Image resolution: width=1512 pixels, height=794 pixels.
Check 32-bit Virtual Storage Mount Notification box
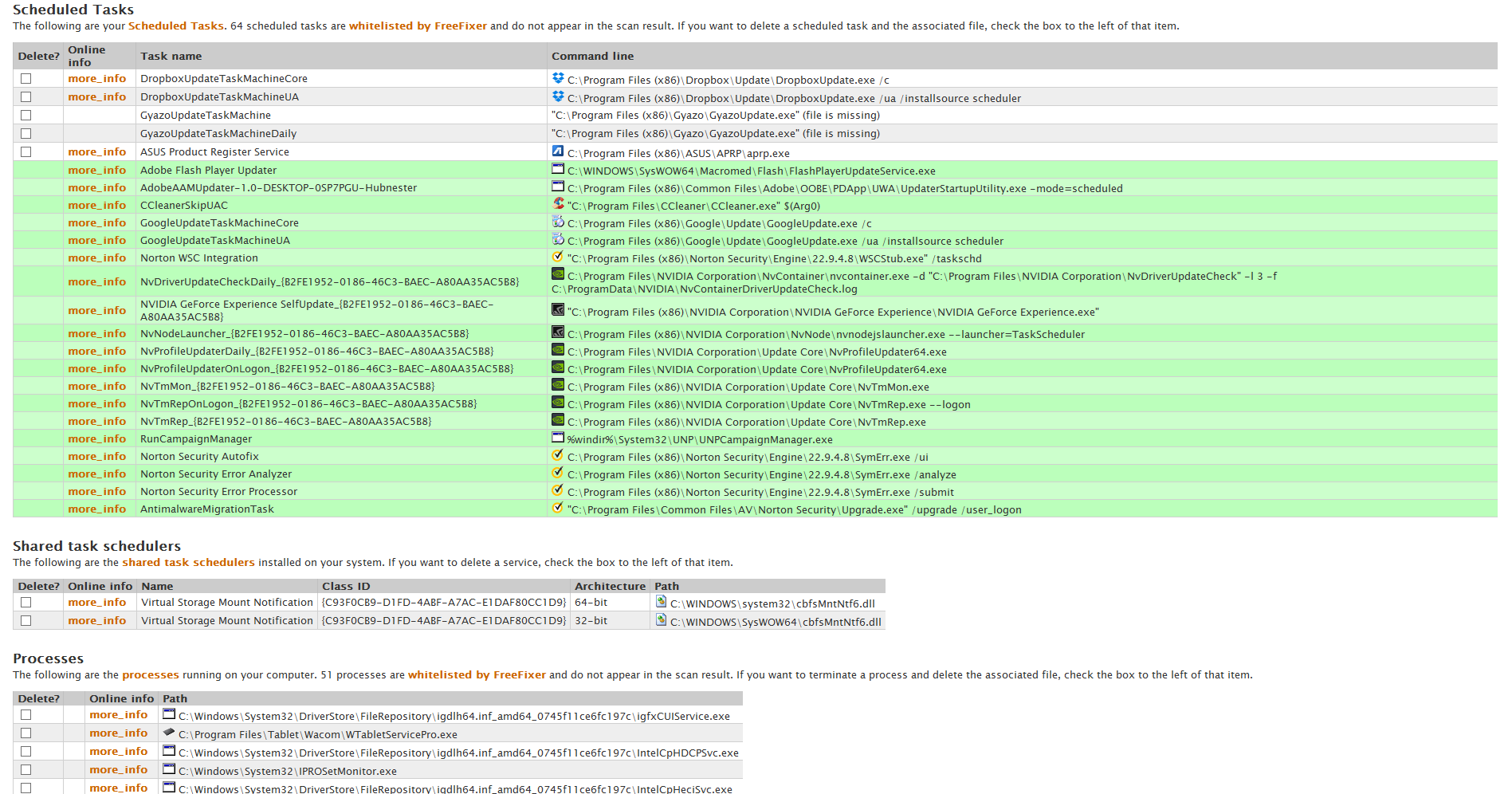[x=26, y=621]
